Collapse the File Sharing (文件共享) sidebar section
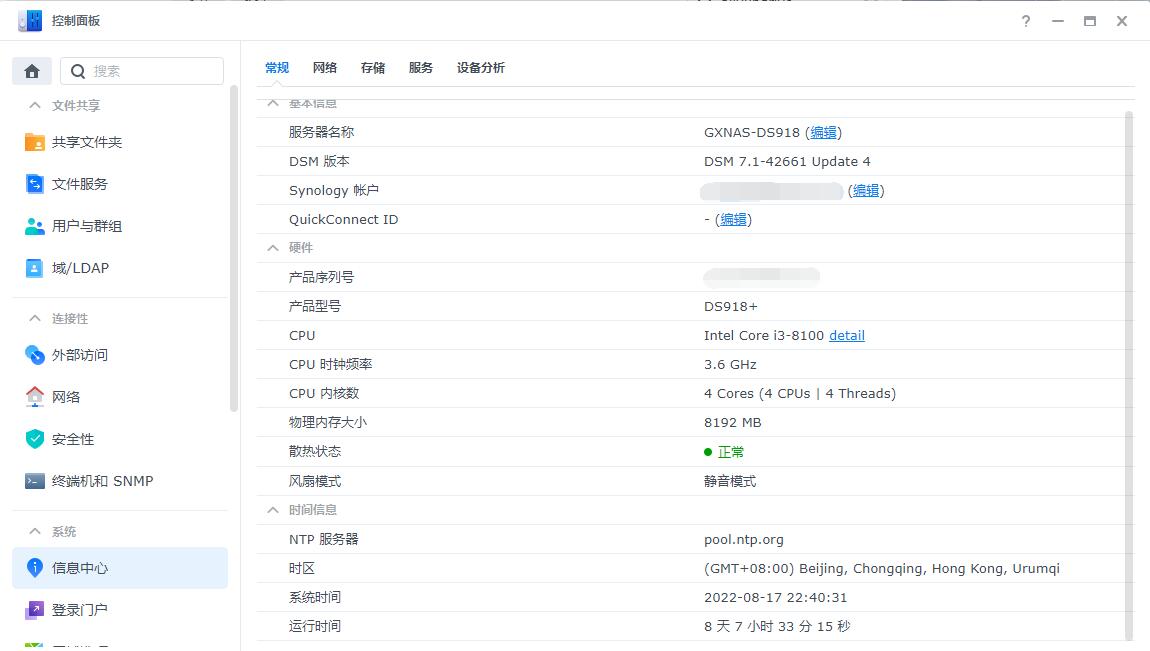The width and height of the screenshot is (1150, 651). point(35,105)
